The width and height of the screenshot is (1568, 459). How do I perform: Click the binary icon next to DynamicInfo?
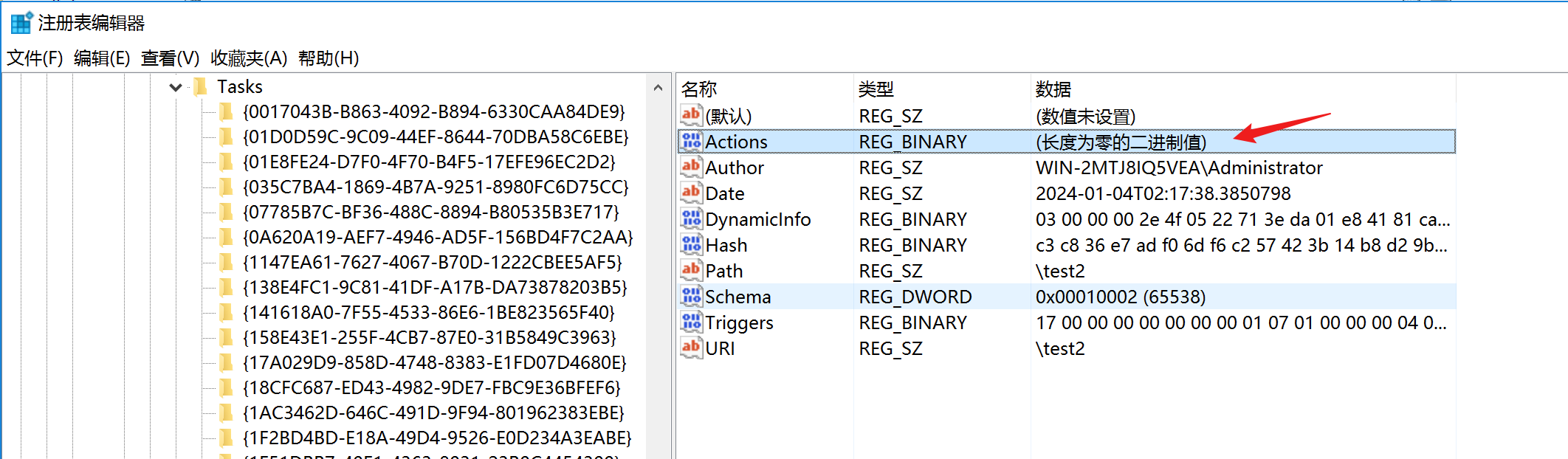(691, 218)
